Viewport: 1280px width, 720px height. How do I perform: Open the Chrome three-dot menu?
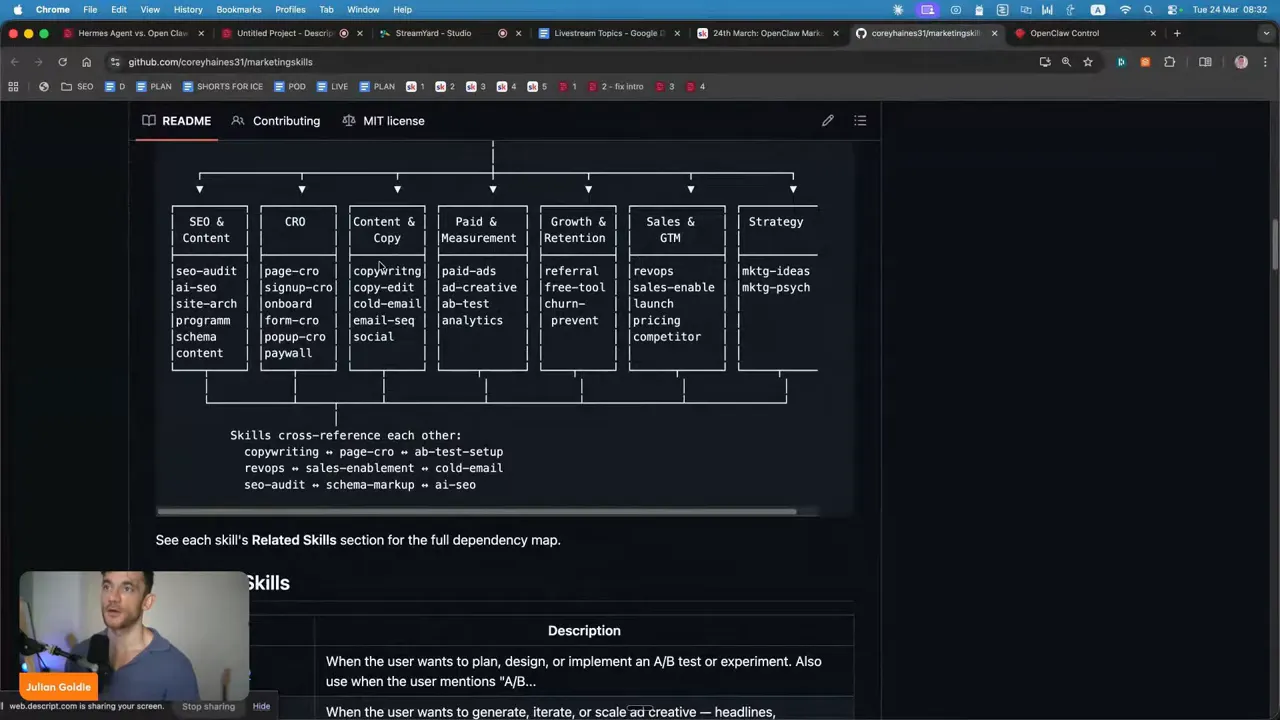tap(1264, 62)
